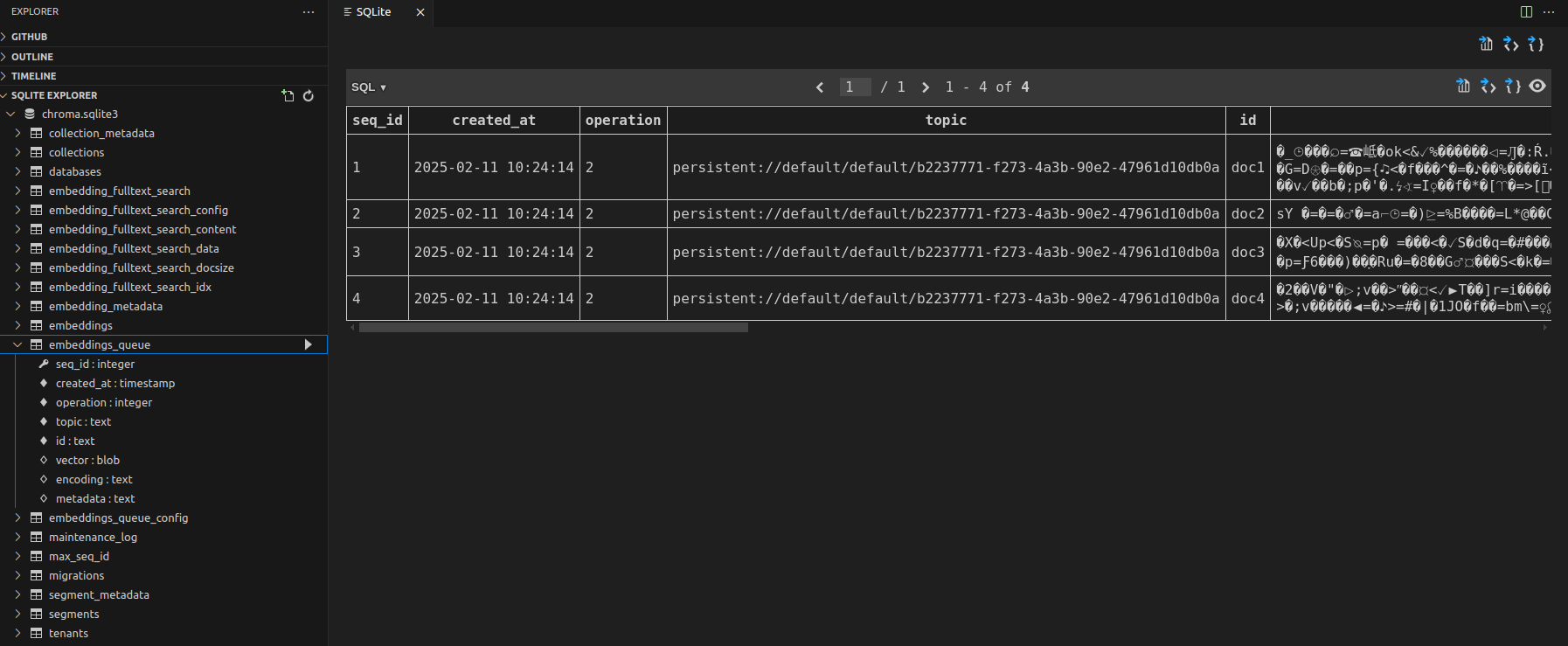Refresh the SQLite Explorer databases

point(309,95)
